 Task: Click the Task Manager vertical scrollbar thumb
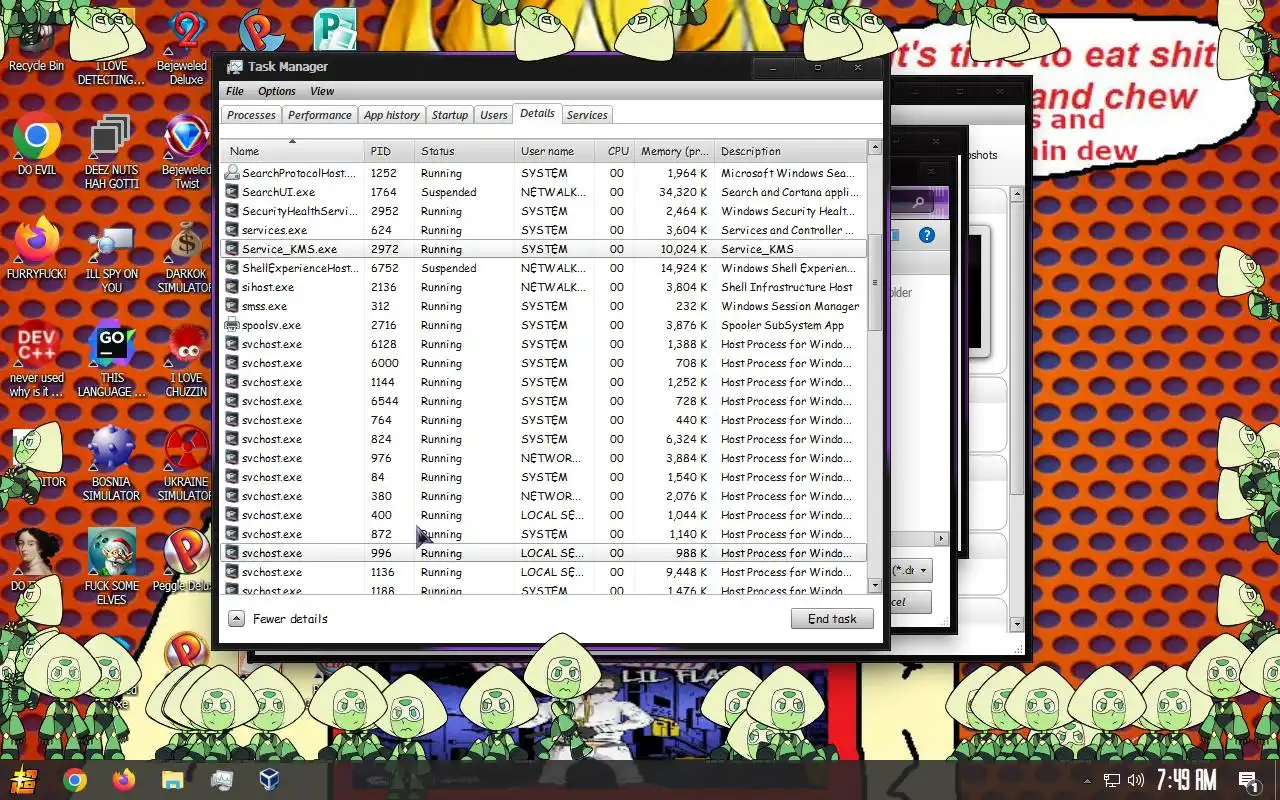875,282
